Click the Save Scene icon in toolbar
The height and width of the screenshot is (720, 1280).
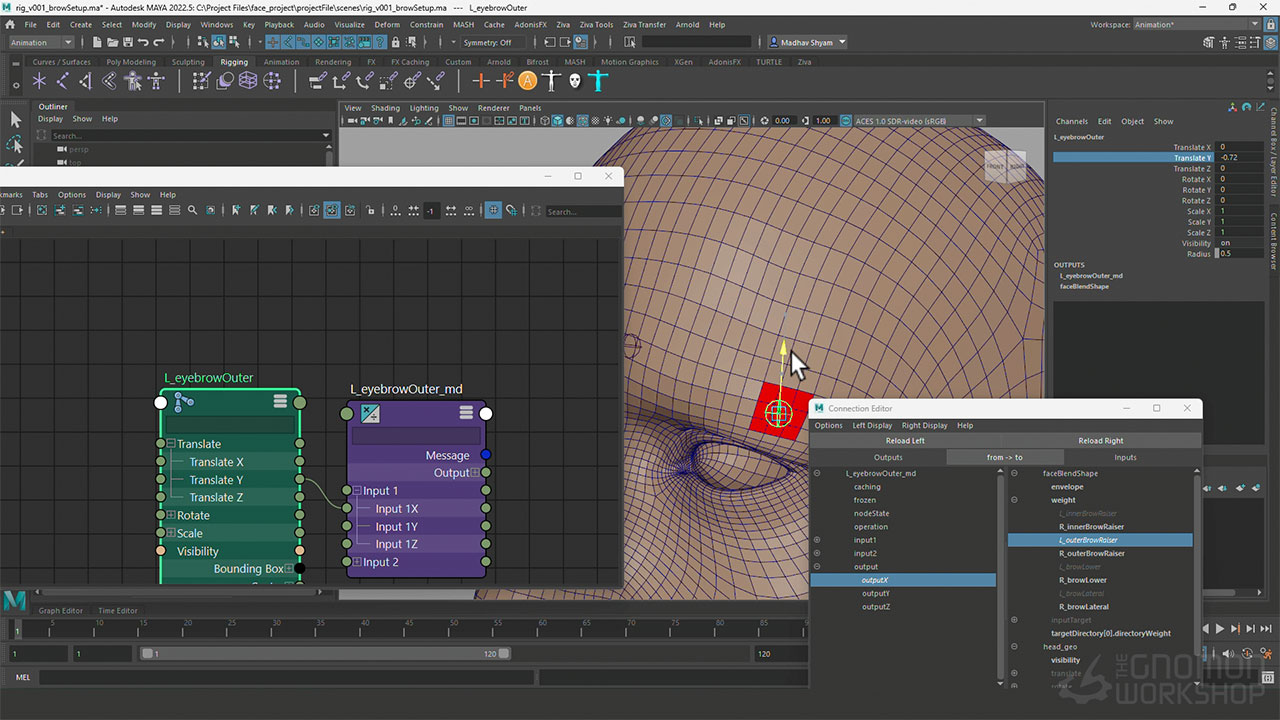[126, 42]
